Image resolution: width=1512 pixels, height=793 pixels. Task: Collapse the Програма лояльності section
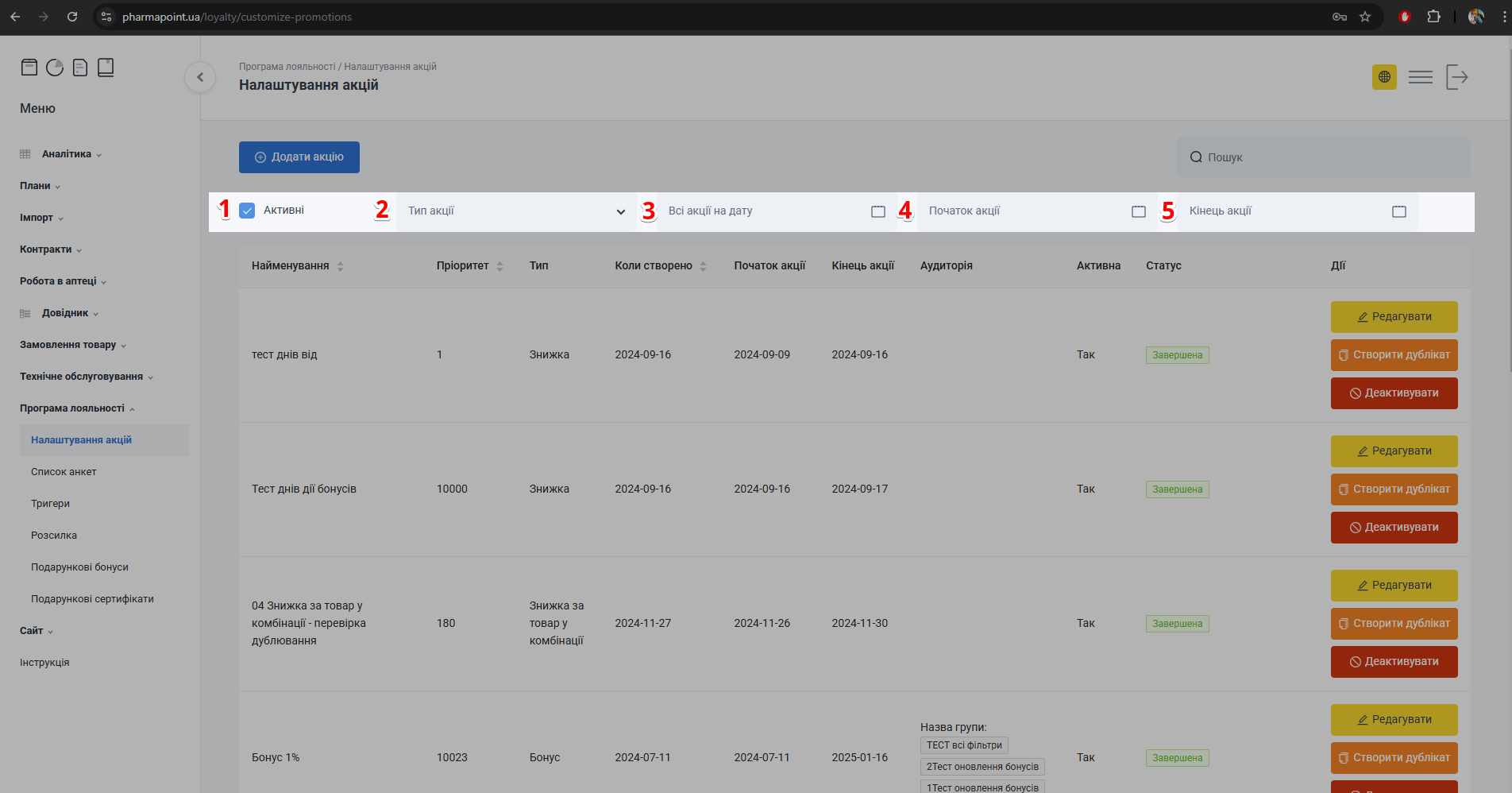click(x=76, y=408)
